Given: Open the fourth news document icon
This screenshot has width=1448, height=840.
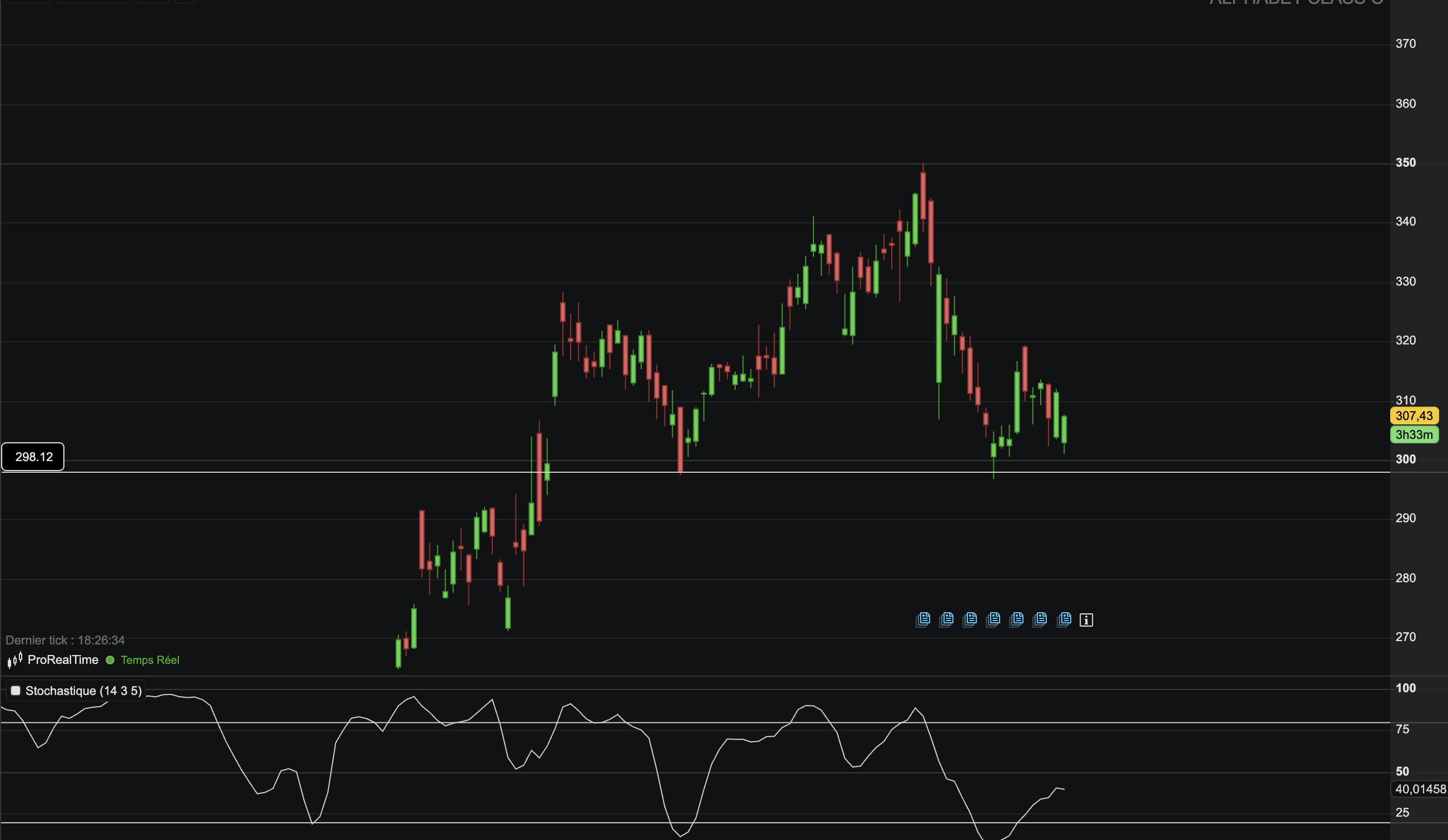Looking at the screenshot, I should (993, 619).
